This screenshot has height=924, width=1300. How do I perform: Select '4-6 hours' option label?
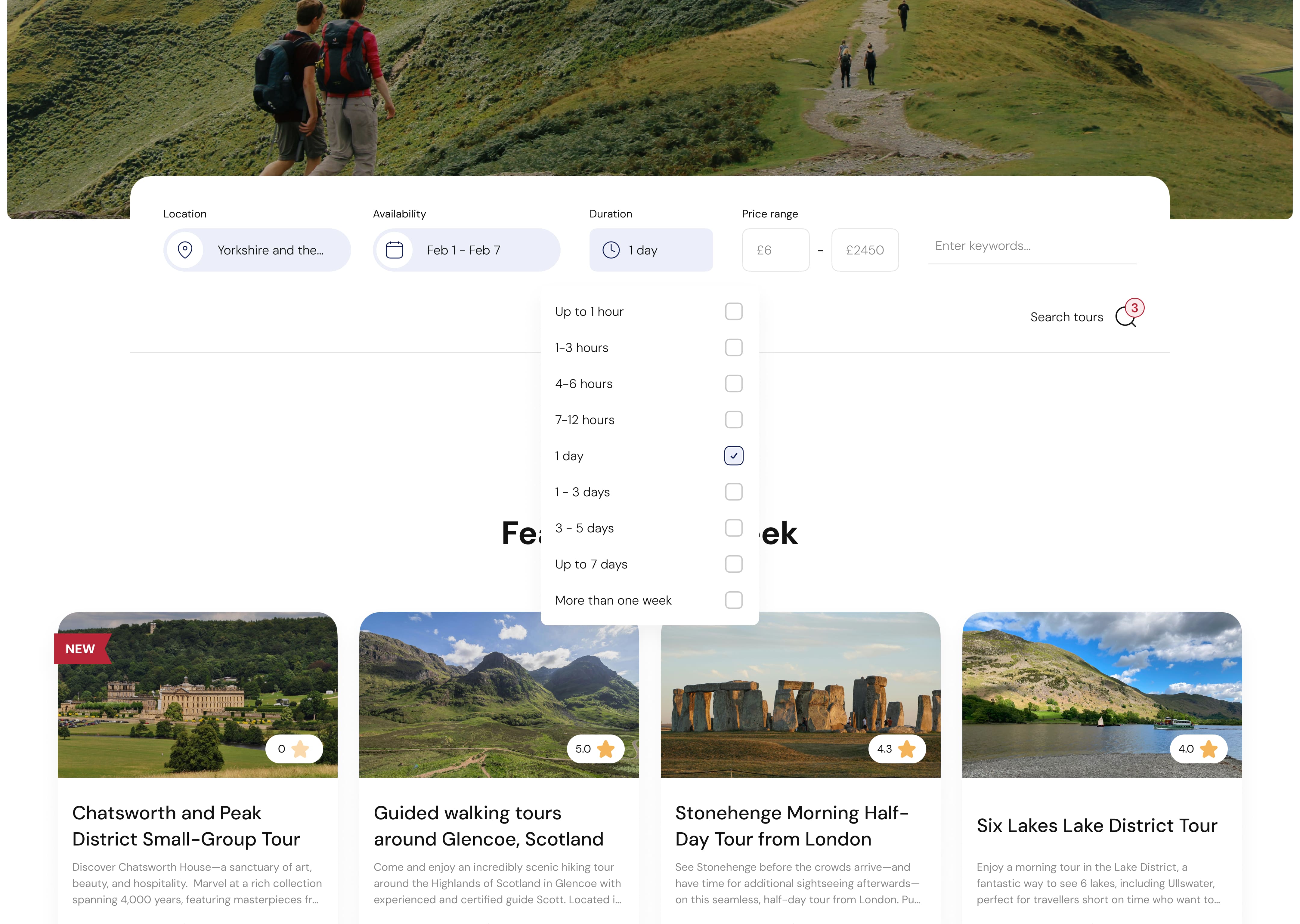584,384
